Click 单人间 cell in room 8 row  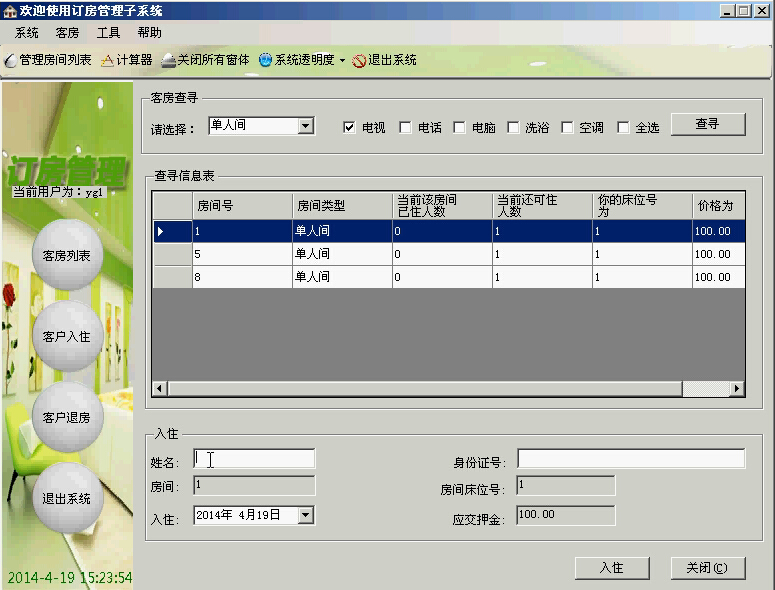click(342, 277)
